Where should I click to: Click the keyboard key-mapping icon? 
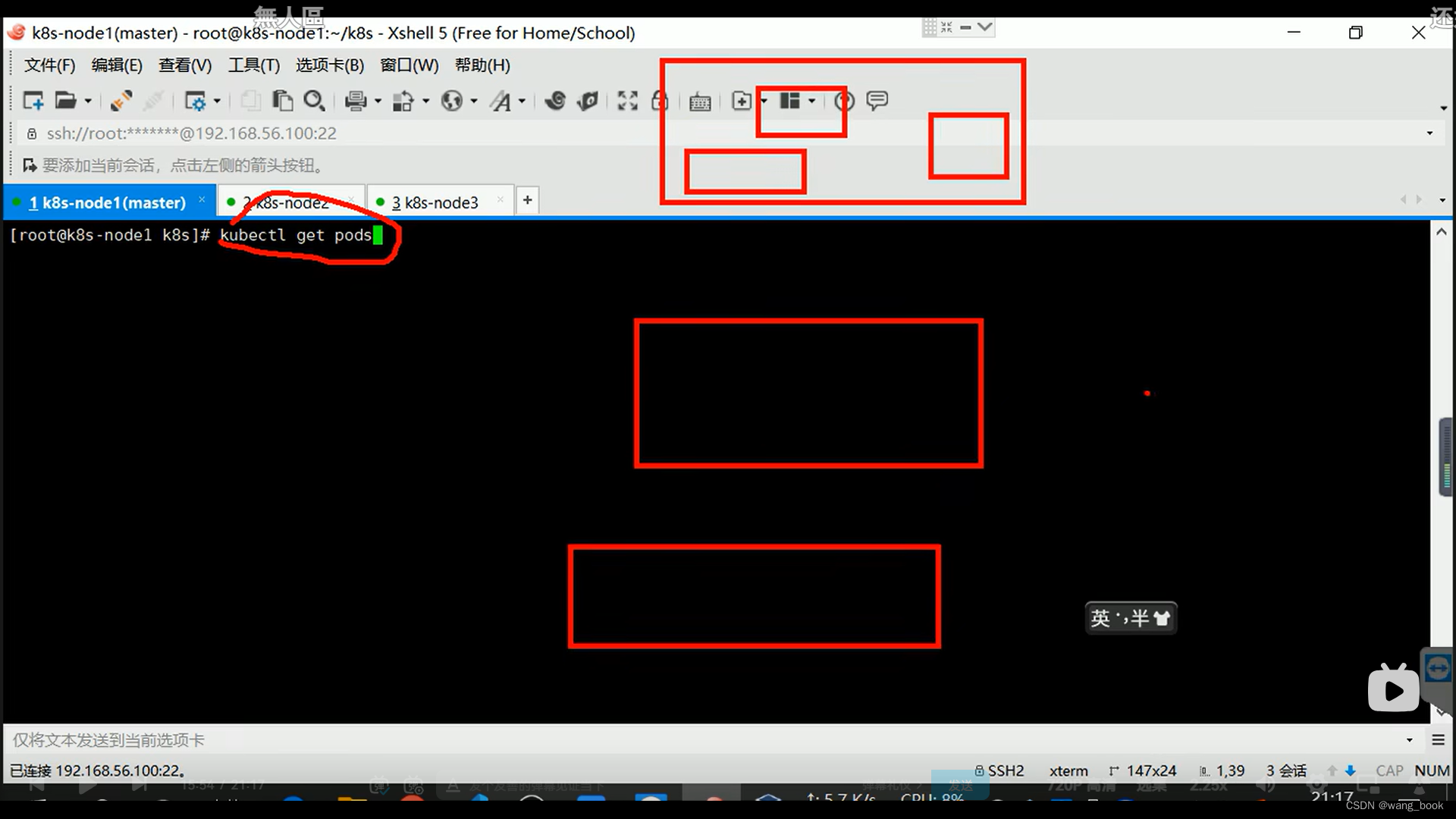point(700,102)
